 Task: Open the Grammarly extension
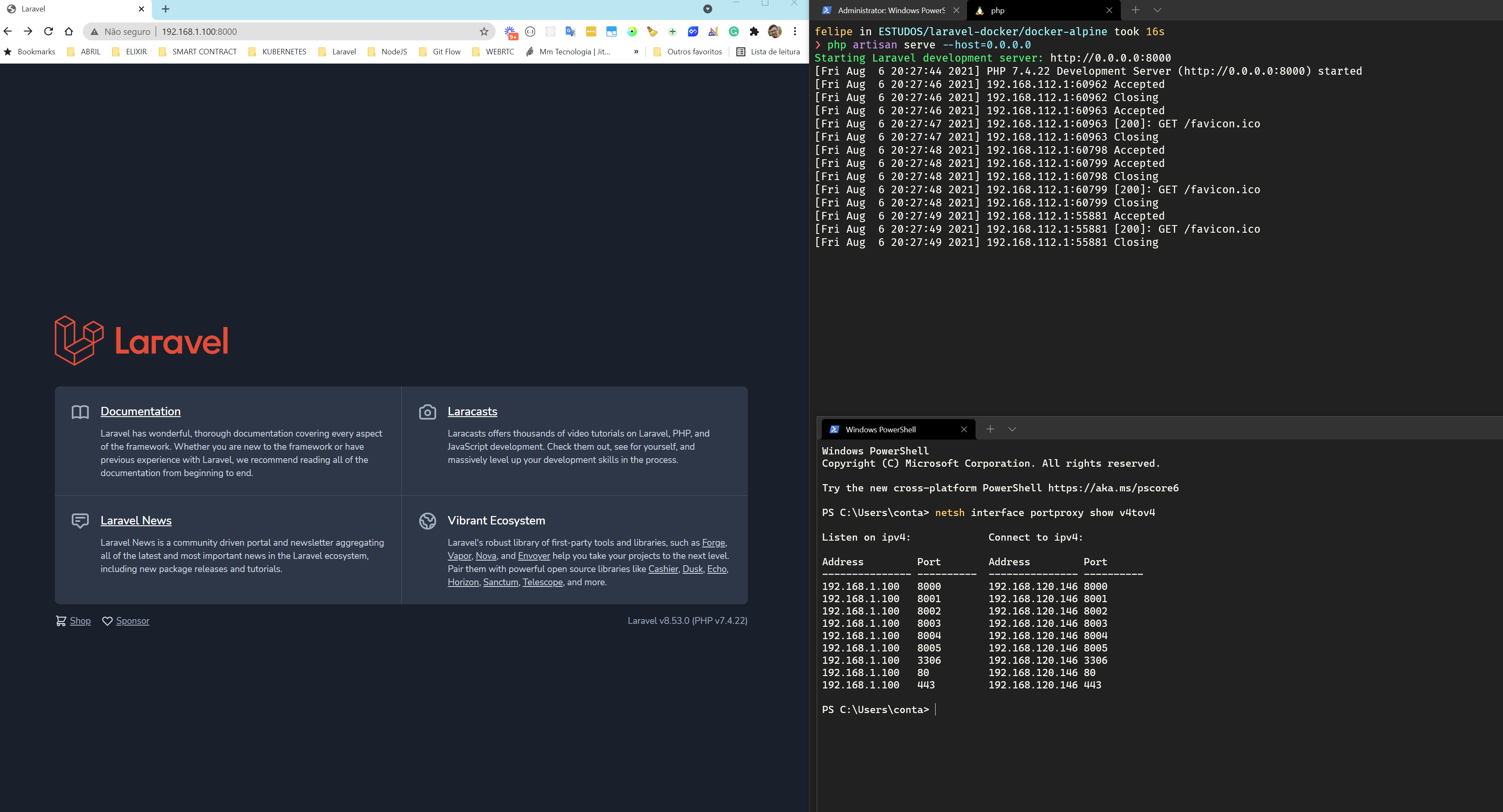[734, 32]
